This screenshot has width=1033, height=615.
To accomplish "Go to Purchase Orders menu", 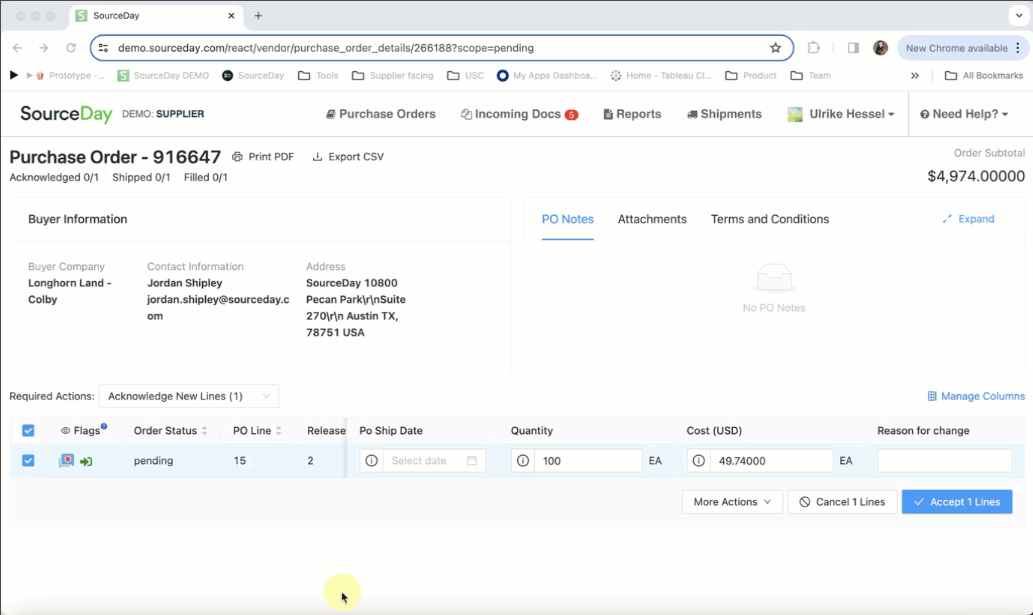I will [x=381, y=114].
